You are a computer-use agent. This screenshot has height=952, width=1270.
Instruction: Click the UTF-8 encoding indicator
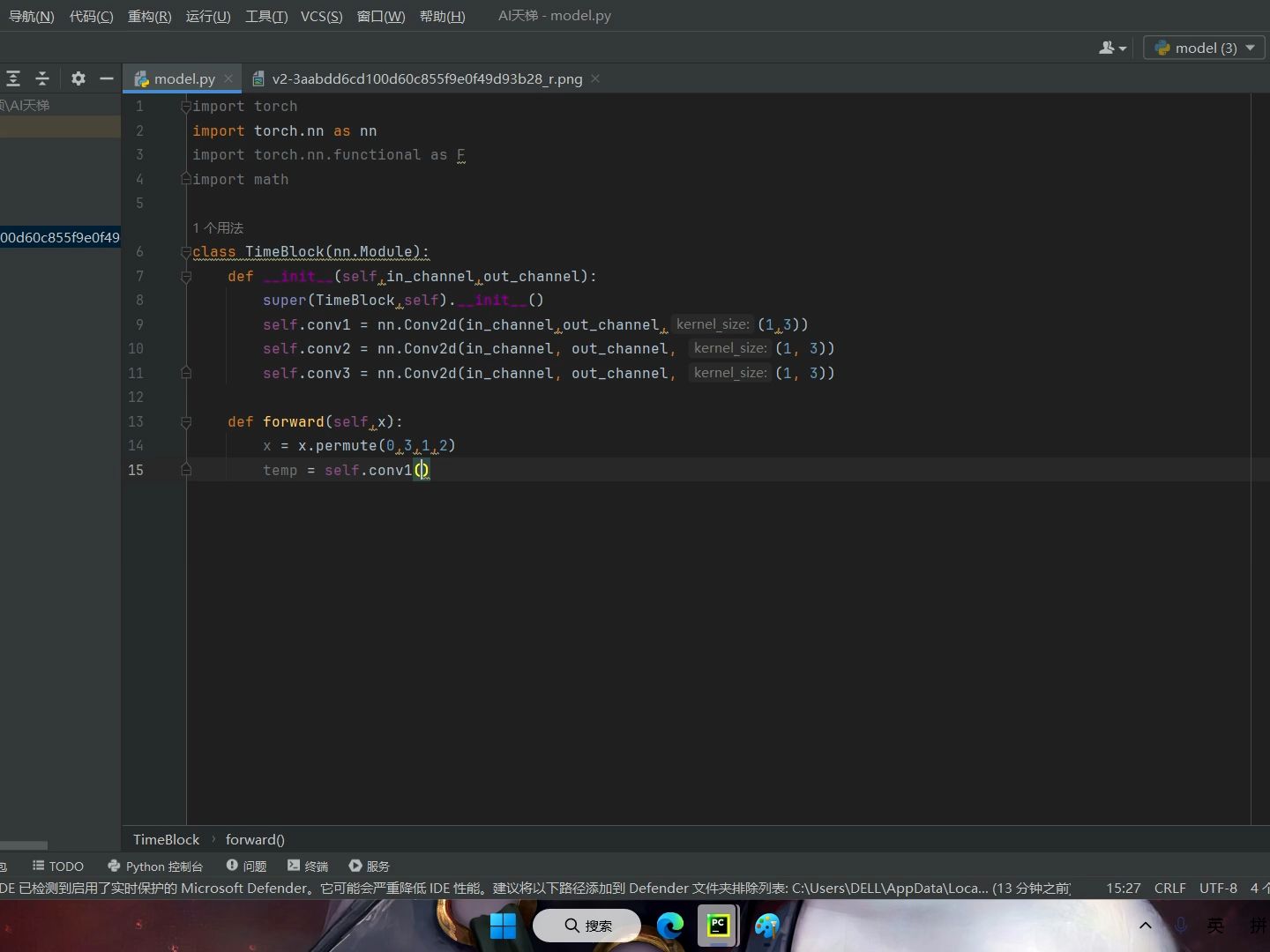(1218, 888)
